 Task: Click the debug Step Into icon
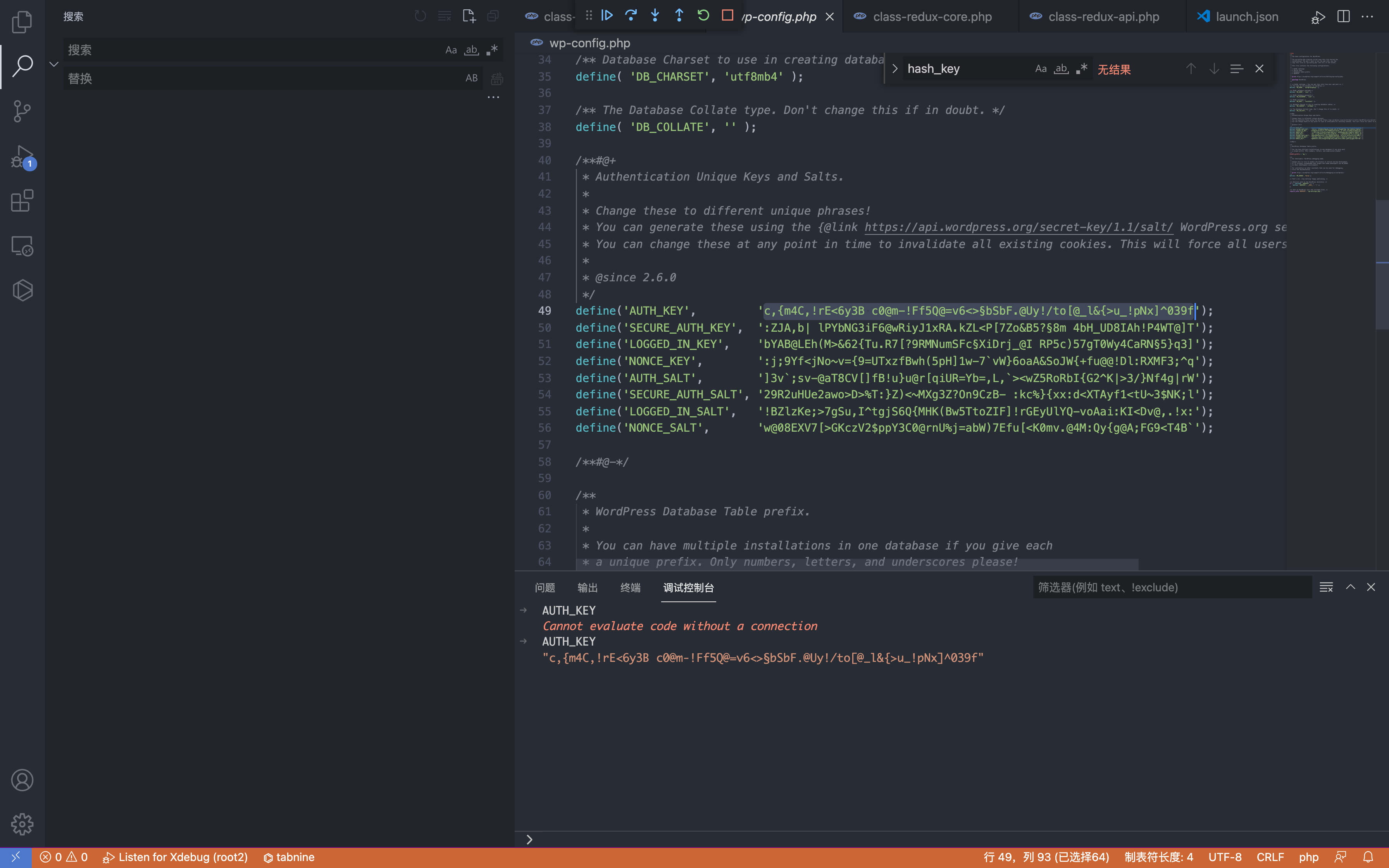(x=655, y=15)
